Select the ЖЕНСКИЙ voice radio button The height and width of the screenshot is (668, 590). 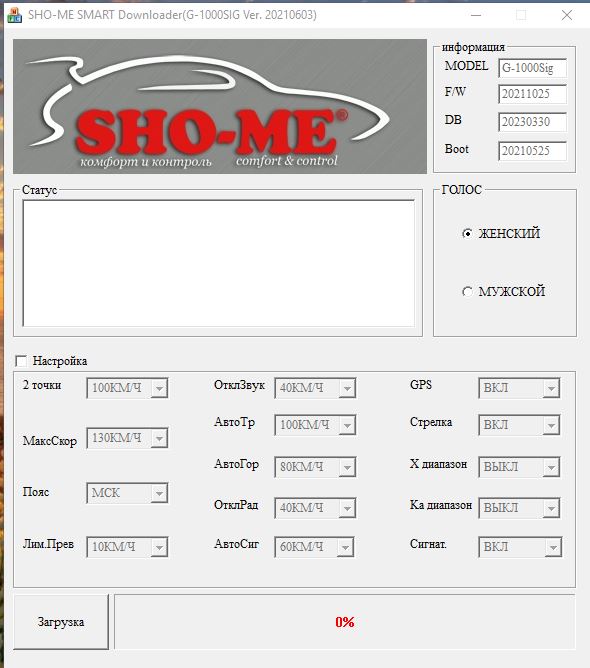coord(467,233)
